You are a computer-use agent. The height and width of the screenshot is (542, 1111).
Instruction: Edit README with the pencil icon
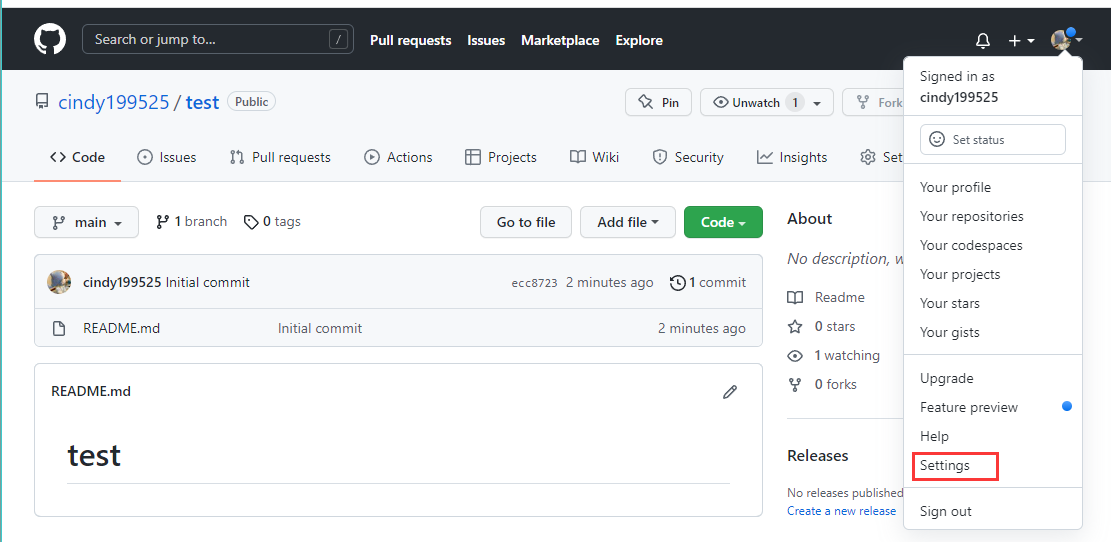(730, 392)
